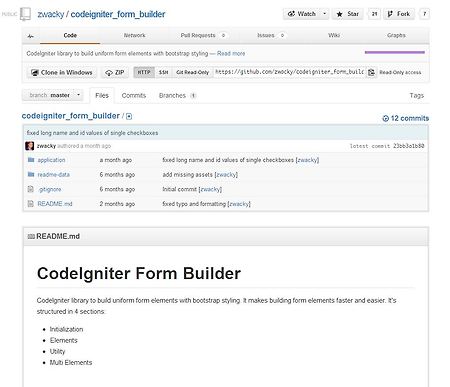
Task: Click Clone in Windows button
Action: (x=62, y=73)
